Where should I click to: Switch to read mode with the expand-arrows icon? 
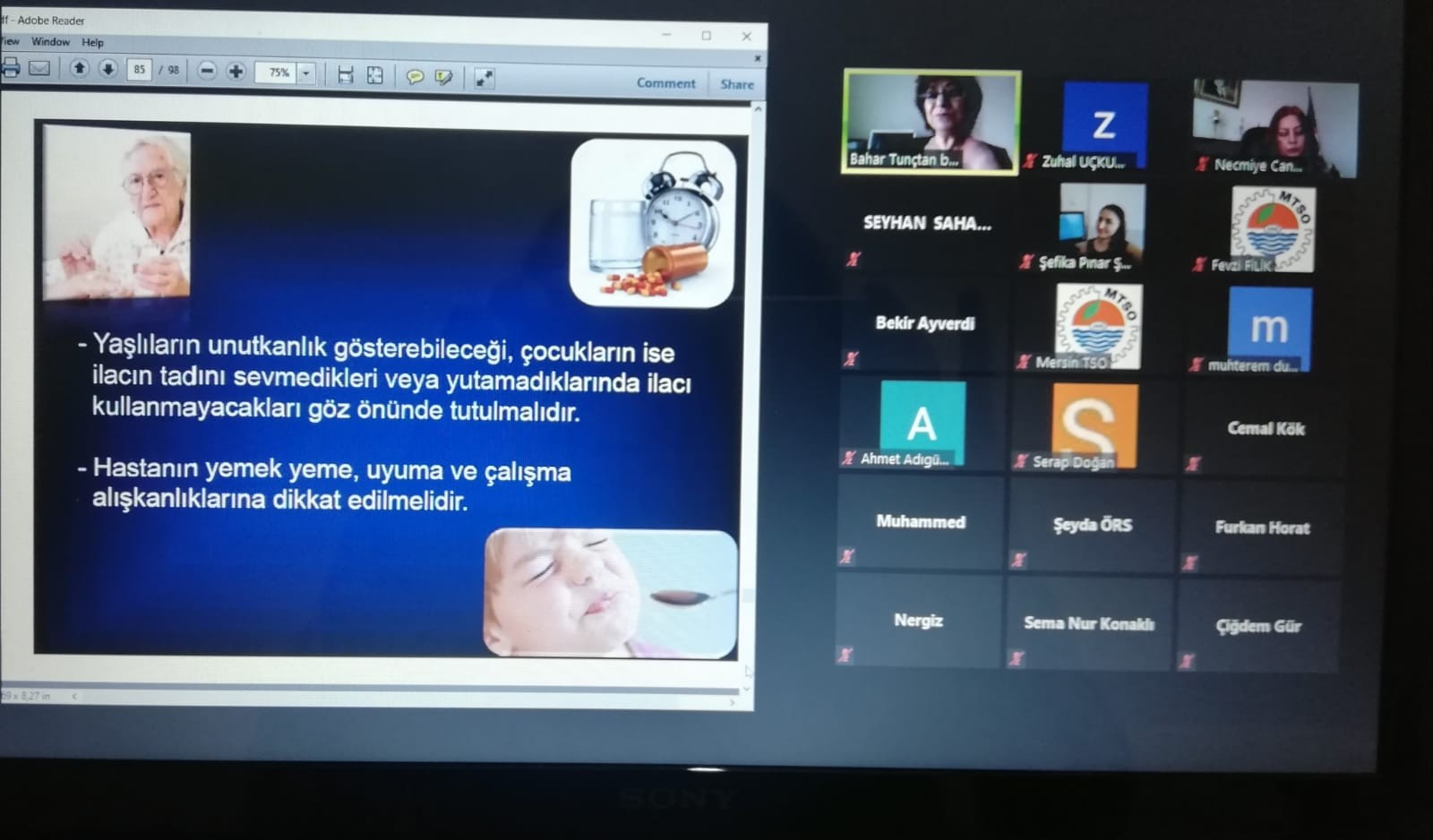click(484, 78)
